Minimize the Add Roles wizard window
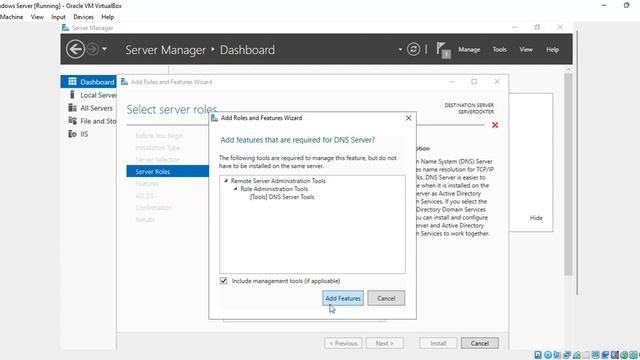The width and height of the screenshot is (640, 360). pos(451,82)
